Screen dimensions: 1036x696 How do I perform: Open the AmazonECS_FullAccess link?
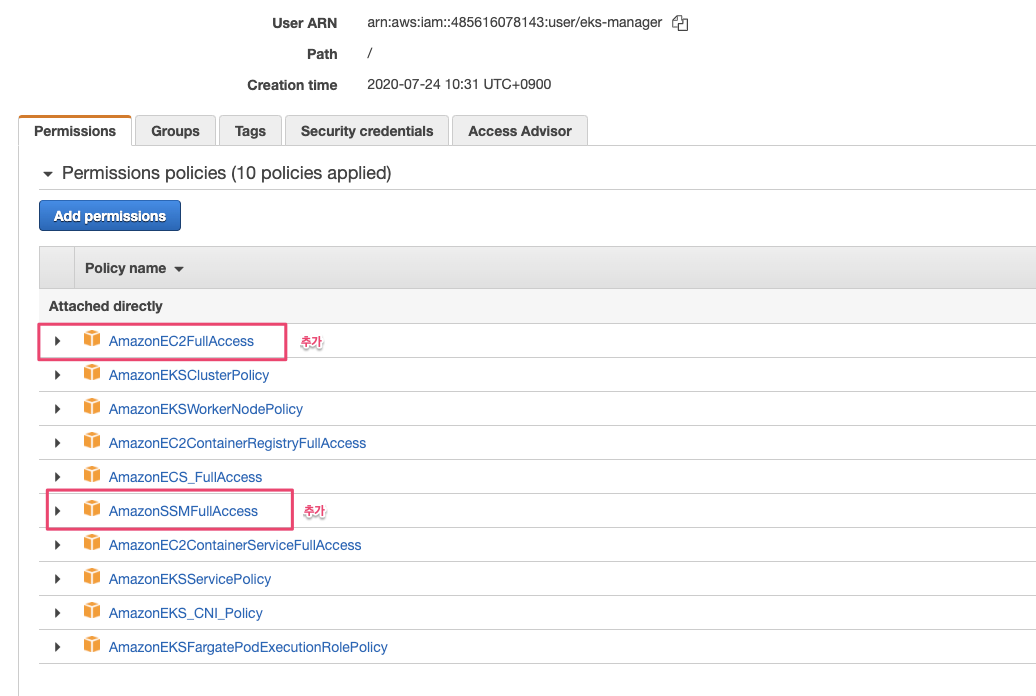point(185,477)
